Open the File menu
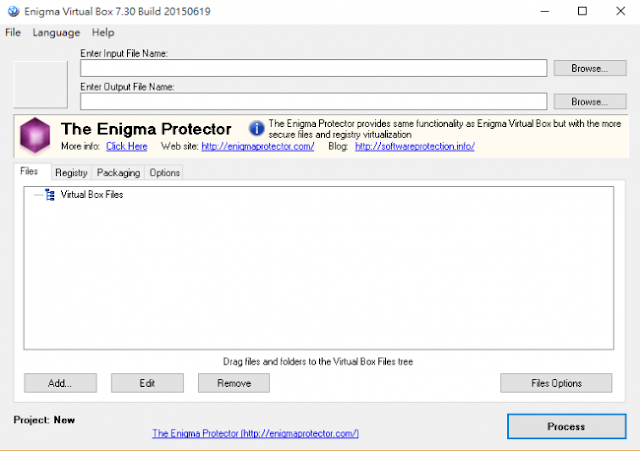The width and height of the screenshot is (640, 451). tap(13, 33)
